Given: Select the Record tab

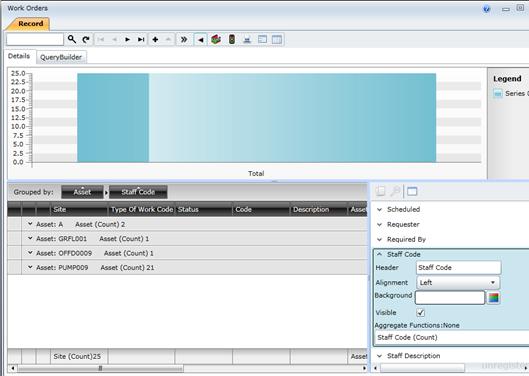Looking at the screenshot, I should pyautogui.click(x=30, y=24).
